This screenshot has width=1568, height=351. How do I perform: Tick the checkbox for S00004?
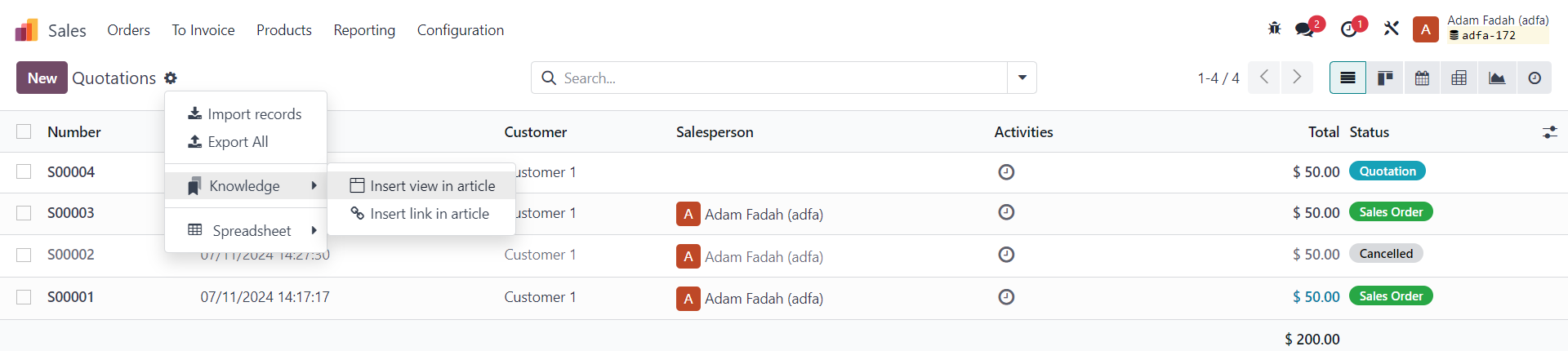[x=24, y=171]
